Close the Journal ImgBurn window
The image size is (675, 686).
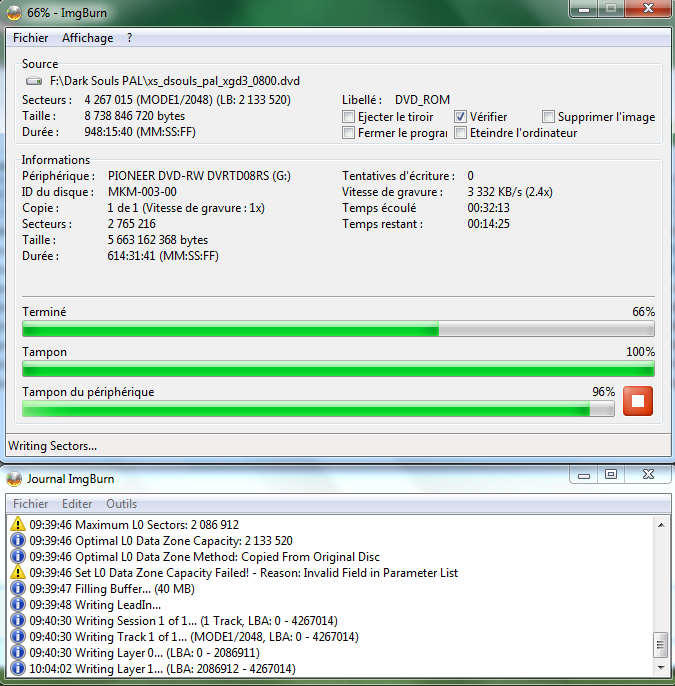[x=648, y=475]
